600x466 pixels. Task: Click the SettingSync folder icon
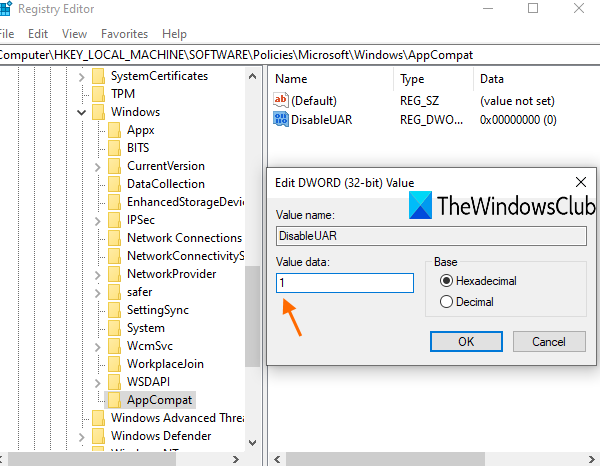(114, 310)
